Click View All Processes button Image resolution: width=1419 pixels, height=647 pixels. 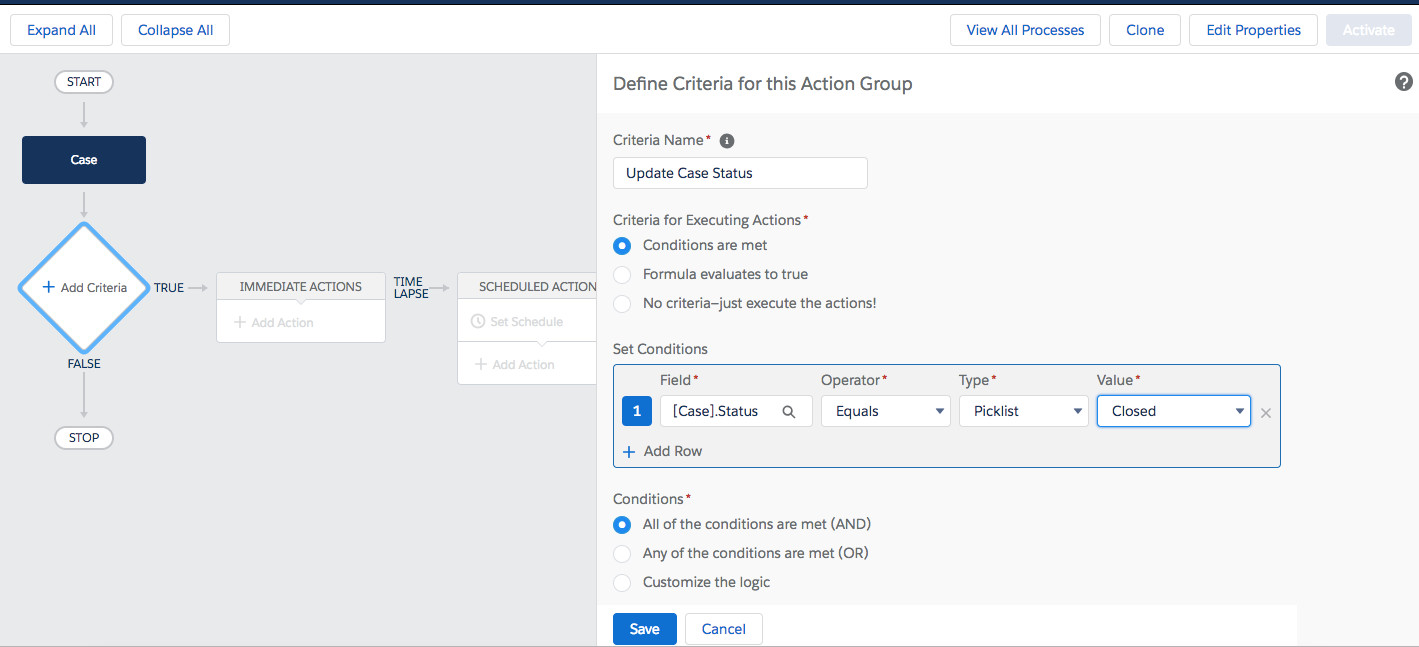(1025, 30)
